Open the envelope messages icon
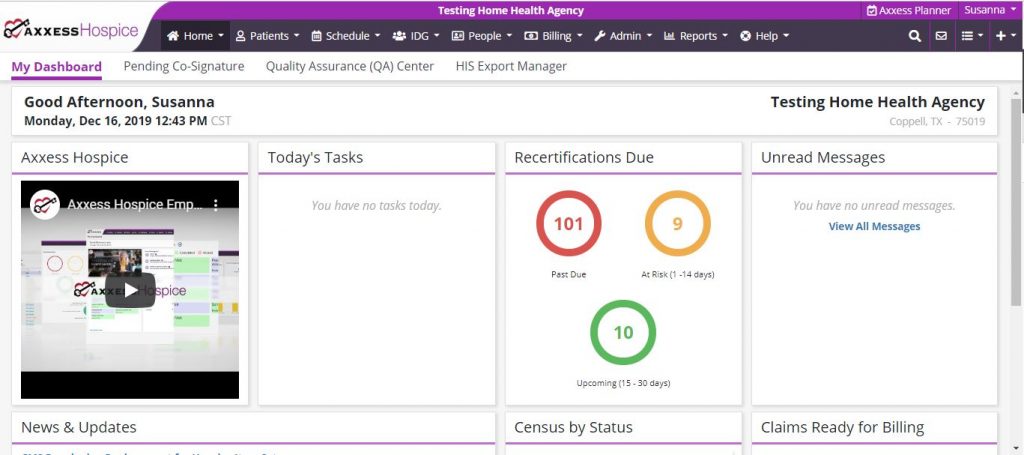1024x455 pixels. pos(941,36)
